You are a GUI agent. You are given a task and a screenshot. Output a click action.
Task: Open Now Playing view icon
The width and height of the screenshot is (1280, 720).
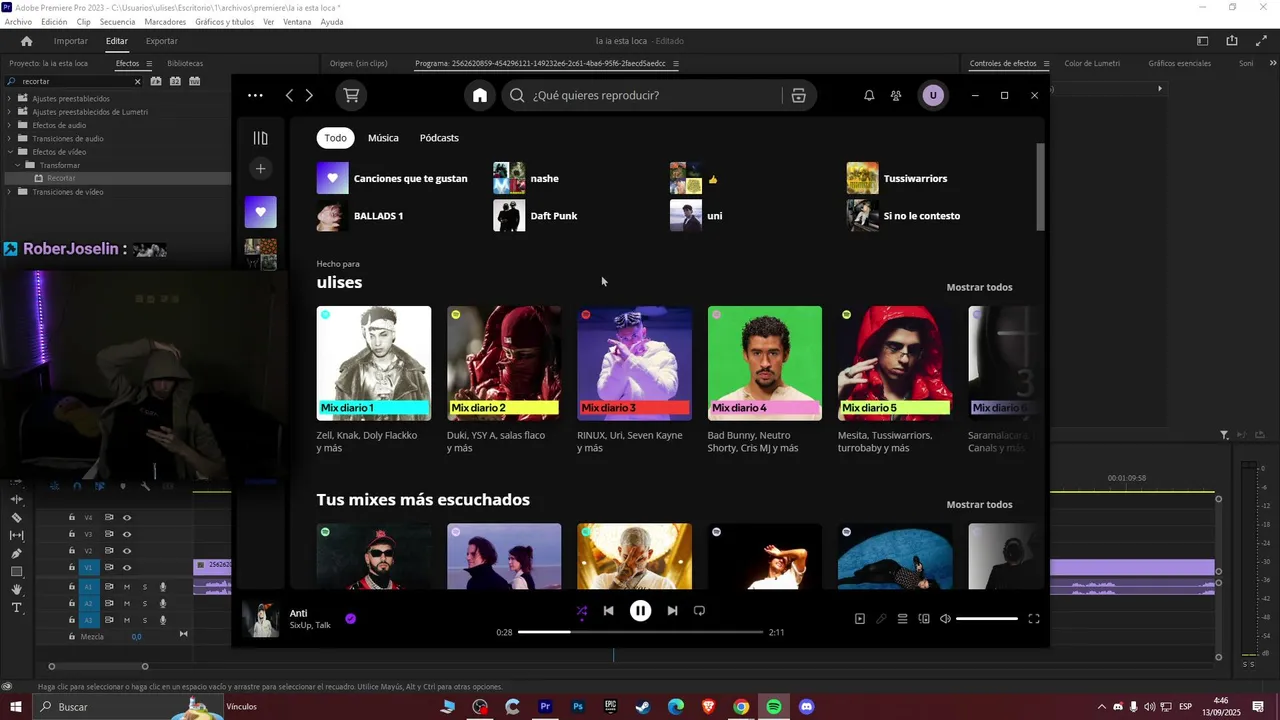pyautogui.click(x=860, y=619)
